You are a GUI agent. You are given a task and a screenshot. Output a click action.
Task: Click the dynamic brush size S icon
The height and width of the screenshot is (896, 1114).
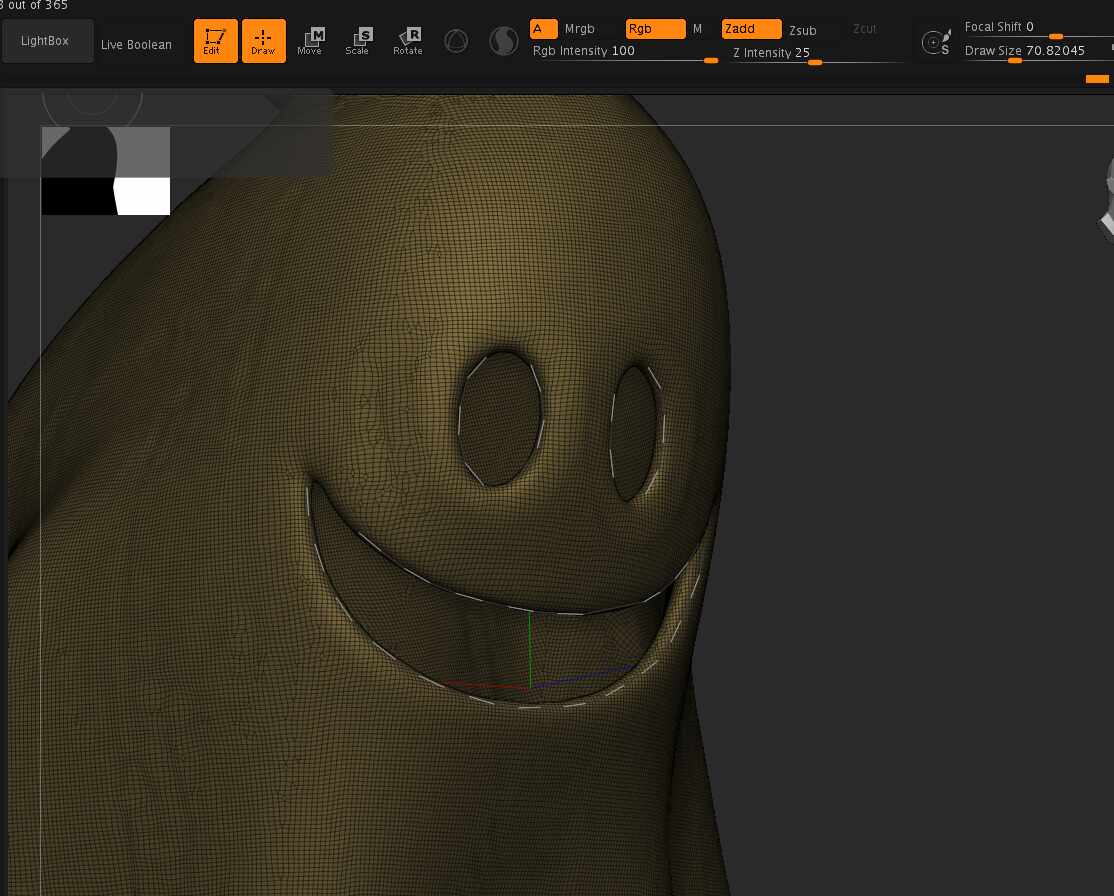936,42
